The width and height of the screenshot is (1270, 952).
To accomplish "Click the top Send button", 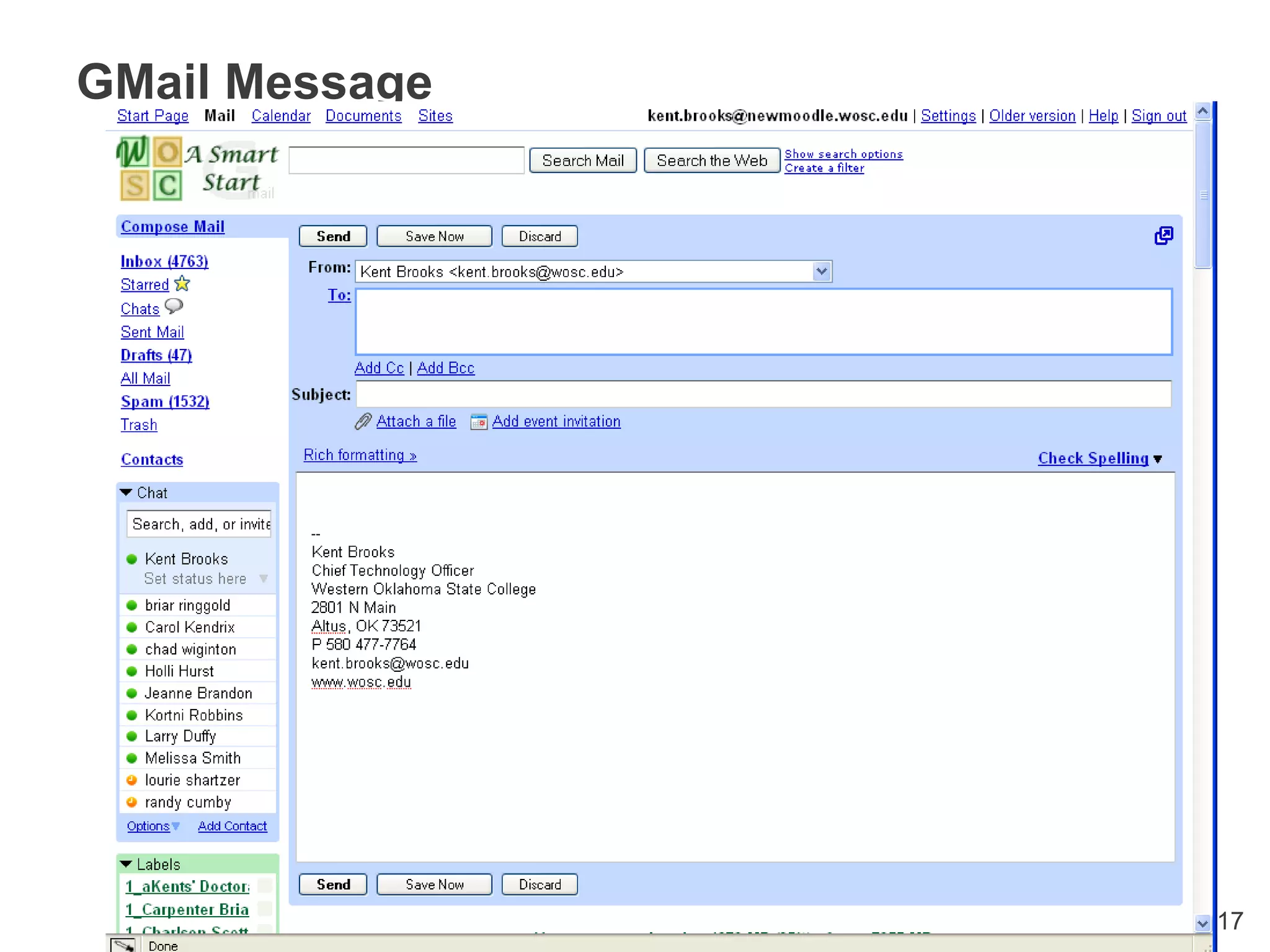I will (333, 236).
